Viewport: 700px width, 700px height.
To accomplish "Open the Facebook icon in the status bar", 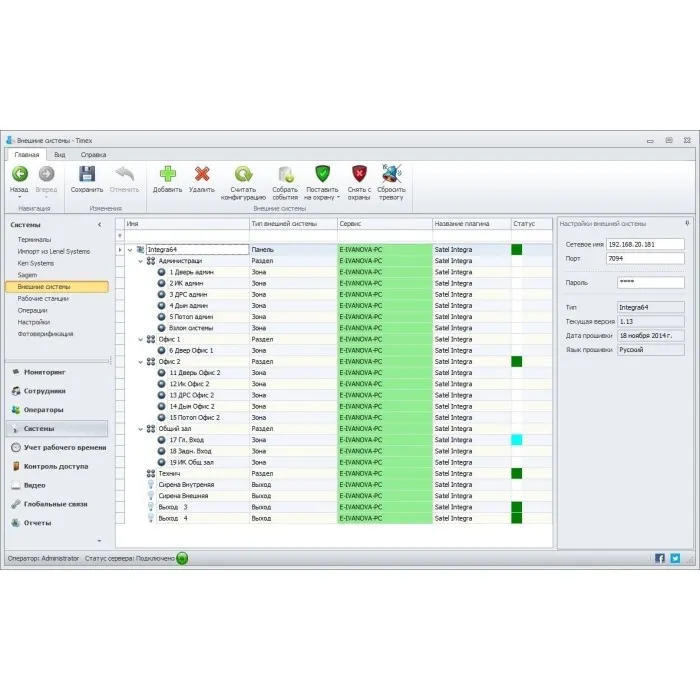I will (660, 558).
